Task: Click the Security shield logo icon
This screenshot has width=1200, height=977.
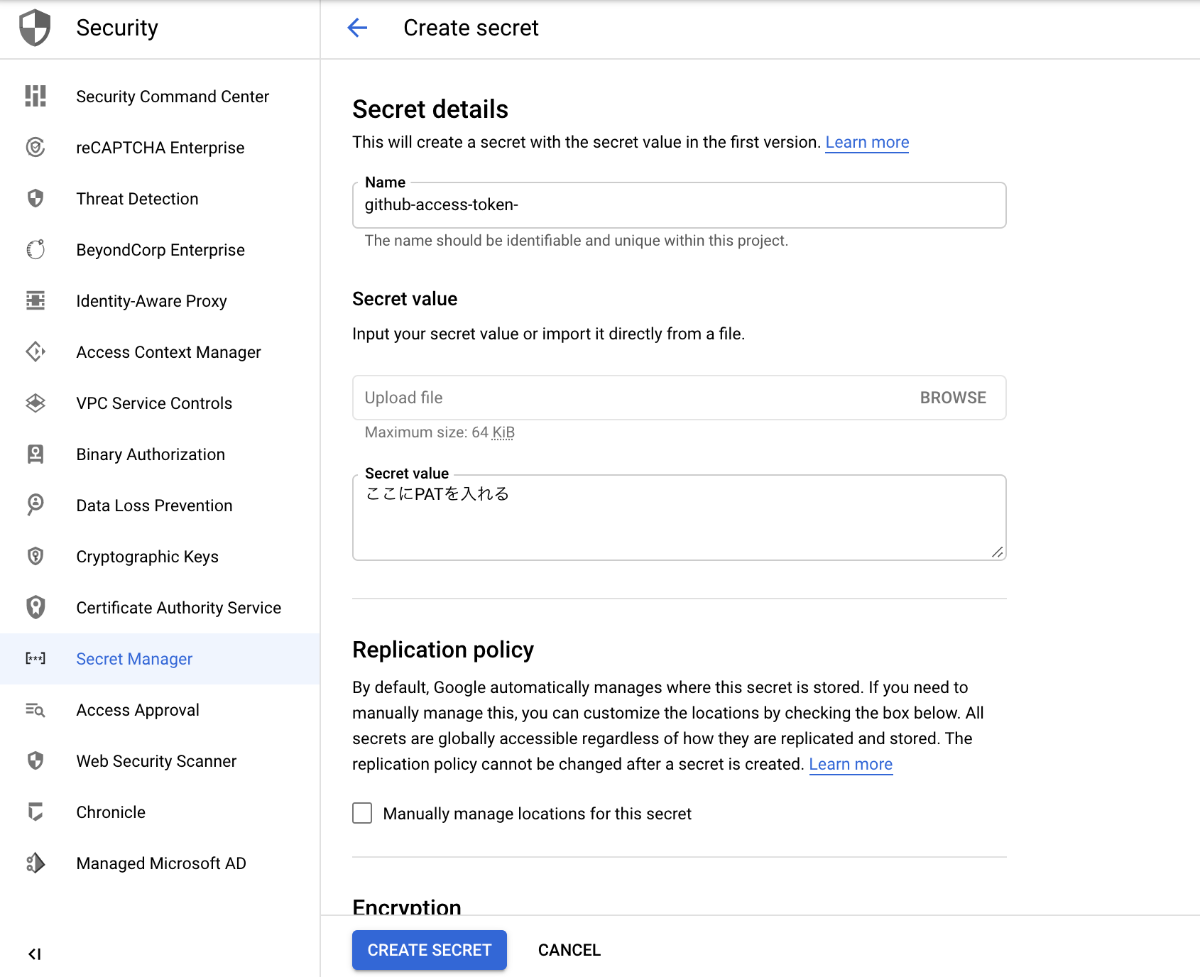Action: point(35,28)
